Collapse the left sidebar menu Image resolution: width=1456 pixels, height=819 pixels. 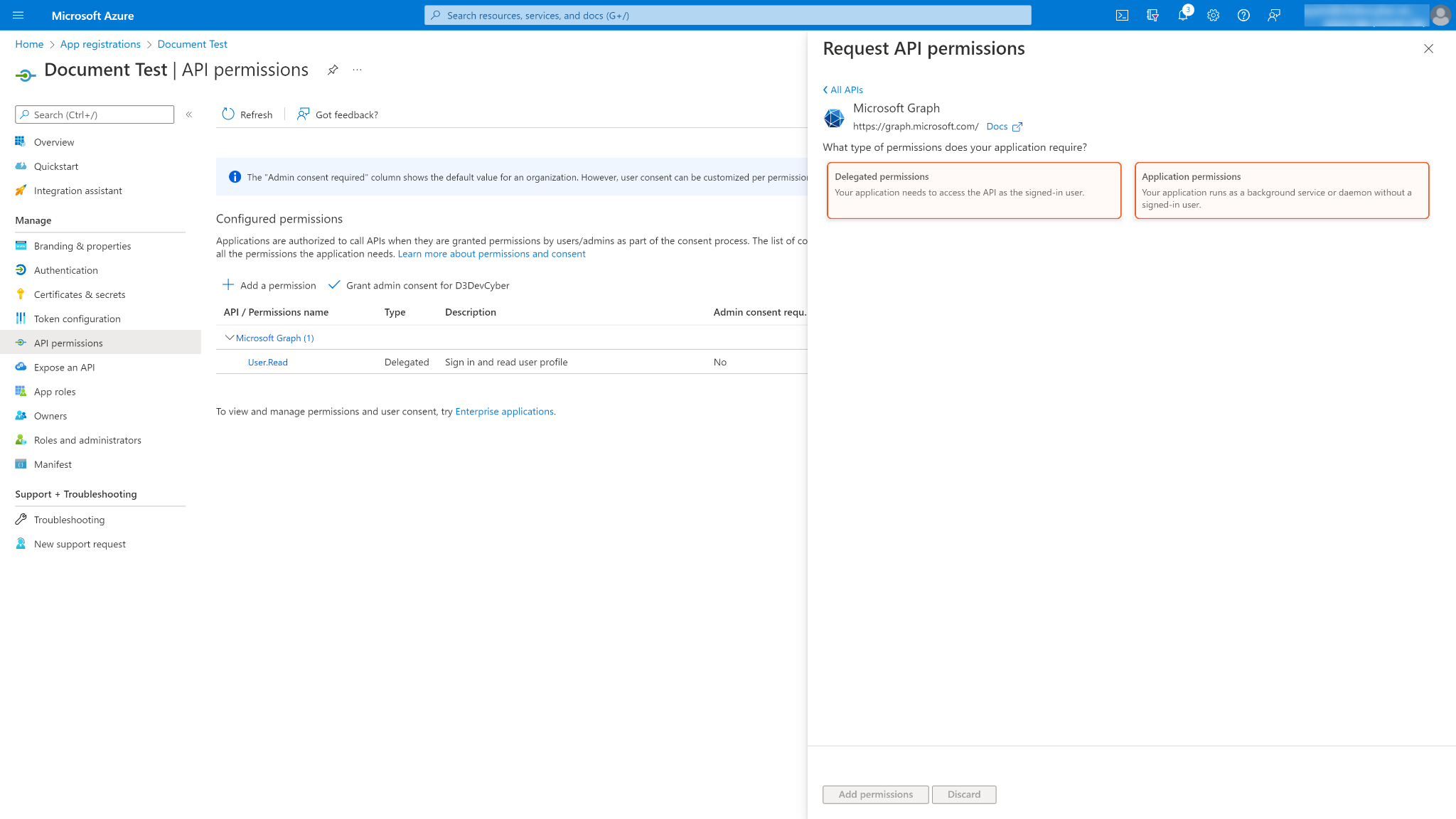(189, 114)
